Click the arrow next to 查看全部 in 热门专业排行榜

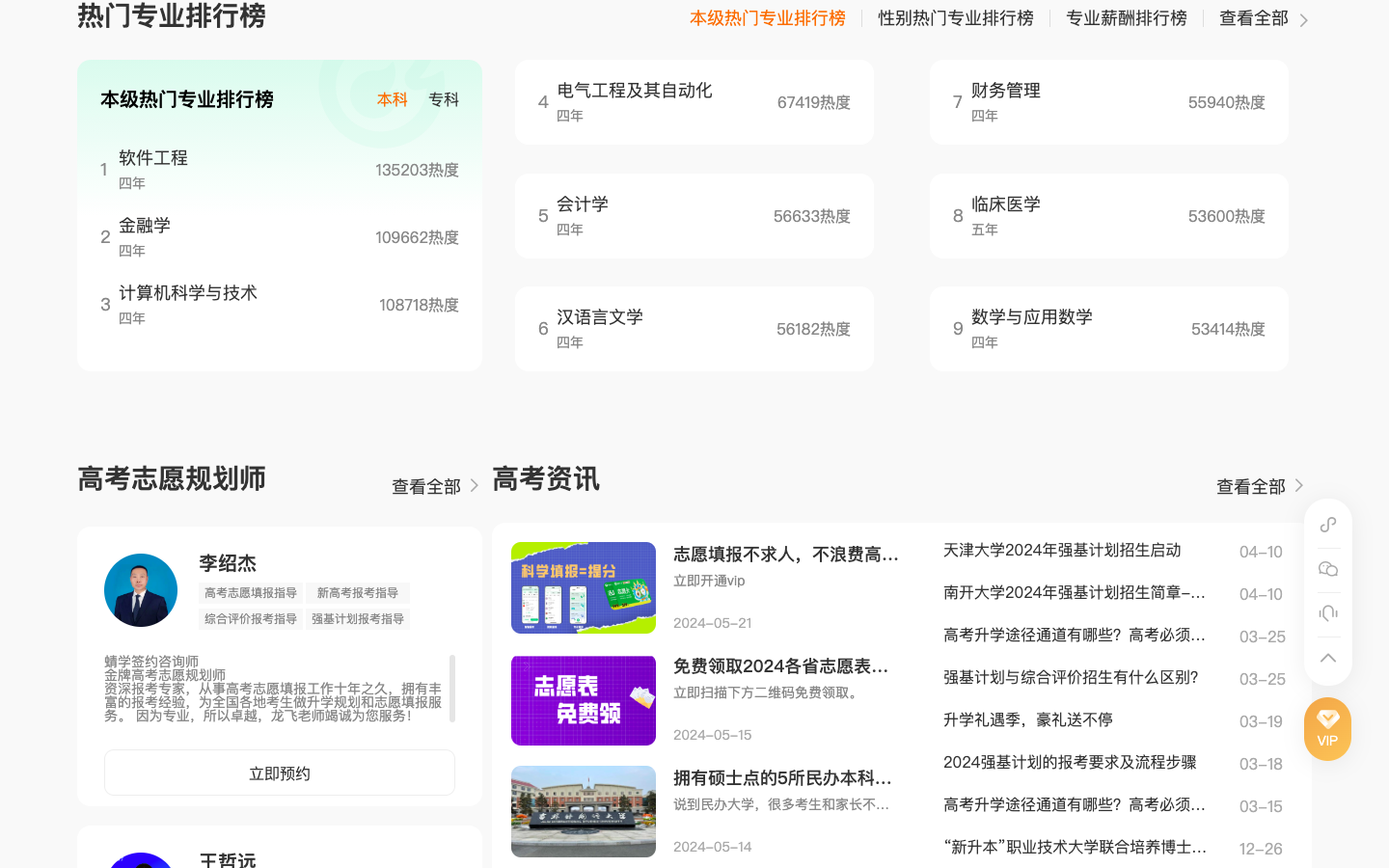(1304, 18)
